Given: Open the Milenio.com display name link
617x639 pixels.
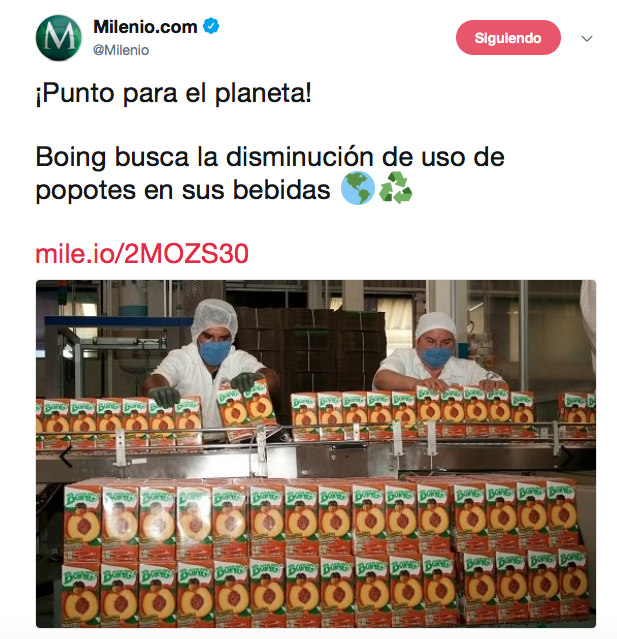Looking at the screenshot, I should point(145,27).
